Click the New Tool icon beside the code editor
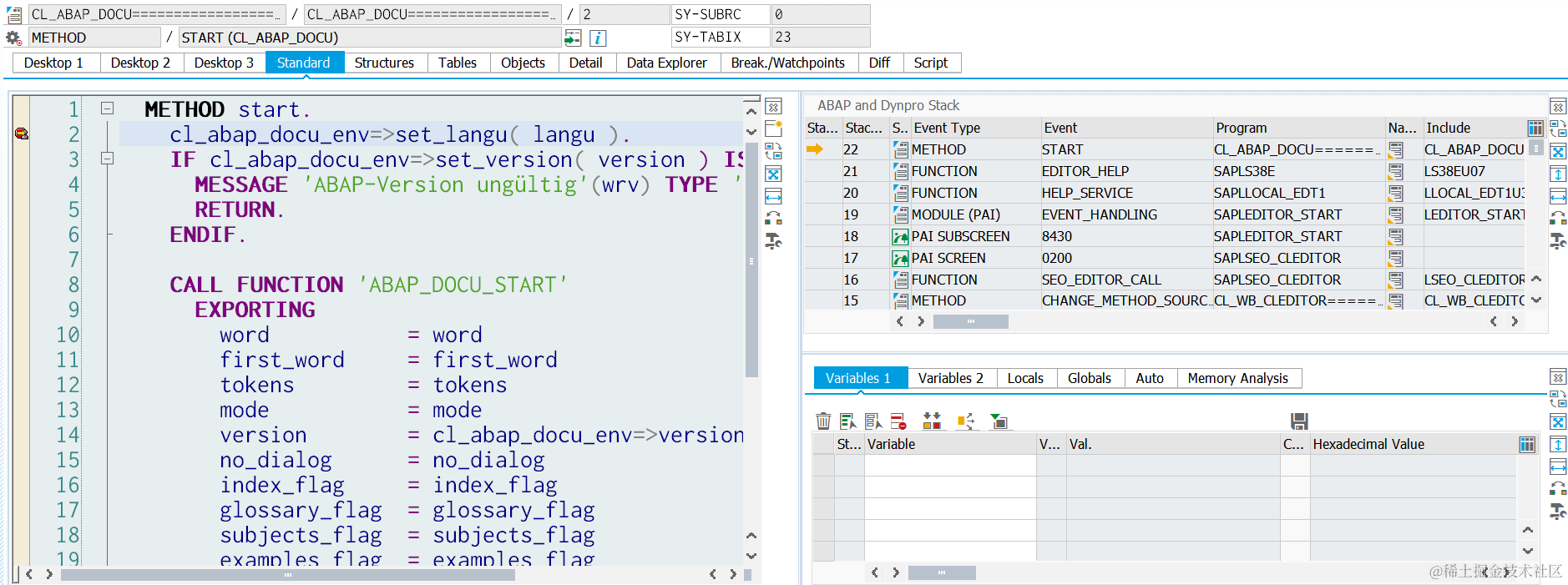The height and width of the screenshot is (585, 1568). click(x=773, y=129)
